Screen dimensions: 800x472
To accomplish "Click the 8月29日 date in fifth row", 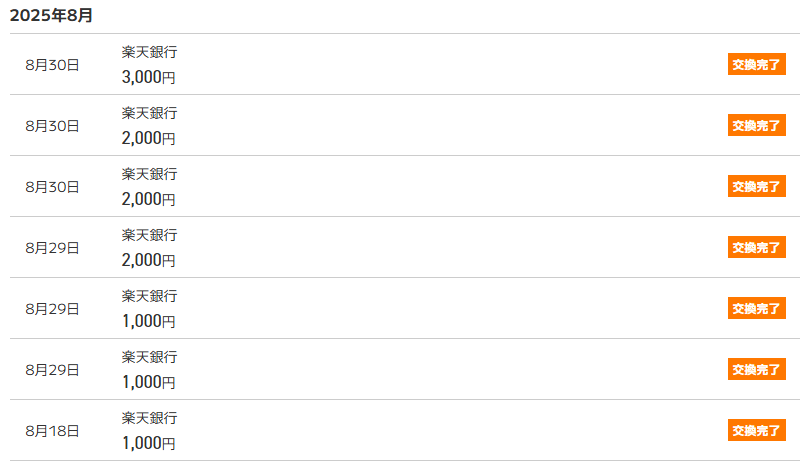I will pos(52,309).
